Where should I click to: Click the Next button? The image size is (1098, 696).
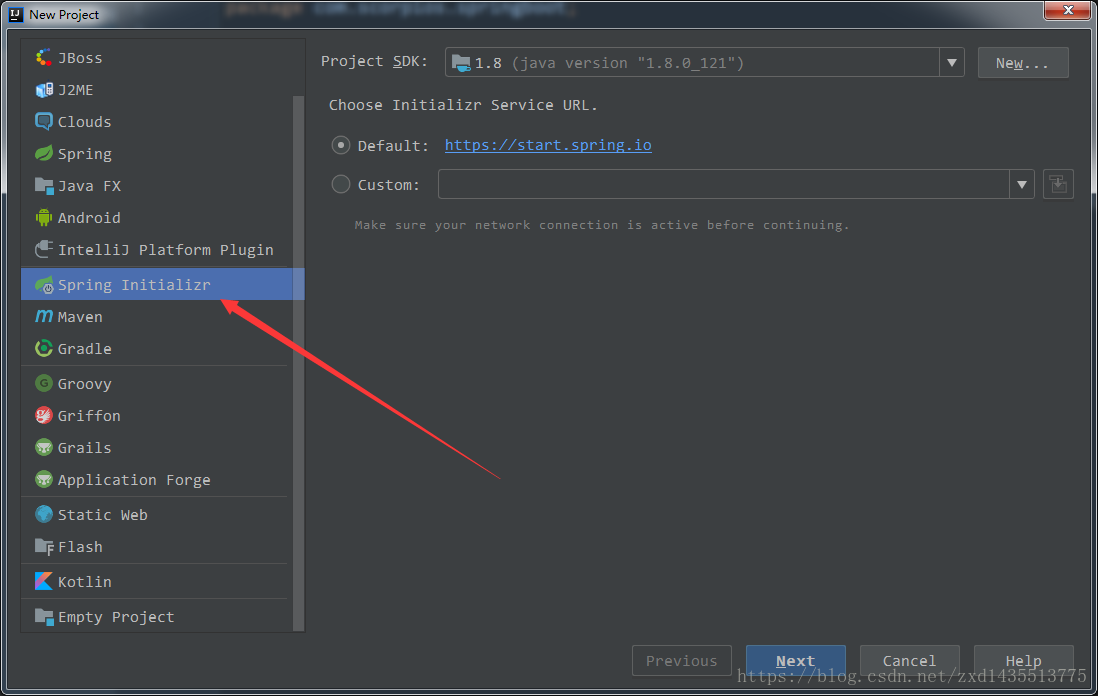click(795, 660)
